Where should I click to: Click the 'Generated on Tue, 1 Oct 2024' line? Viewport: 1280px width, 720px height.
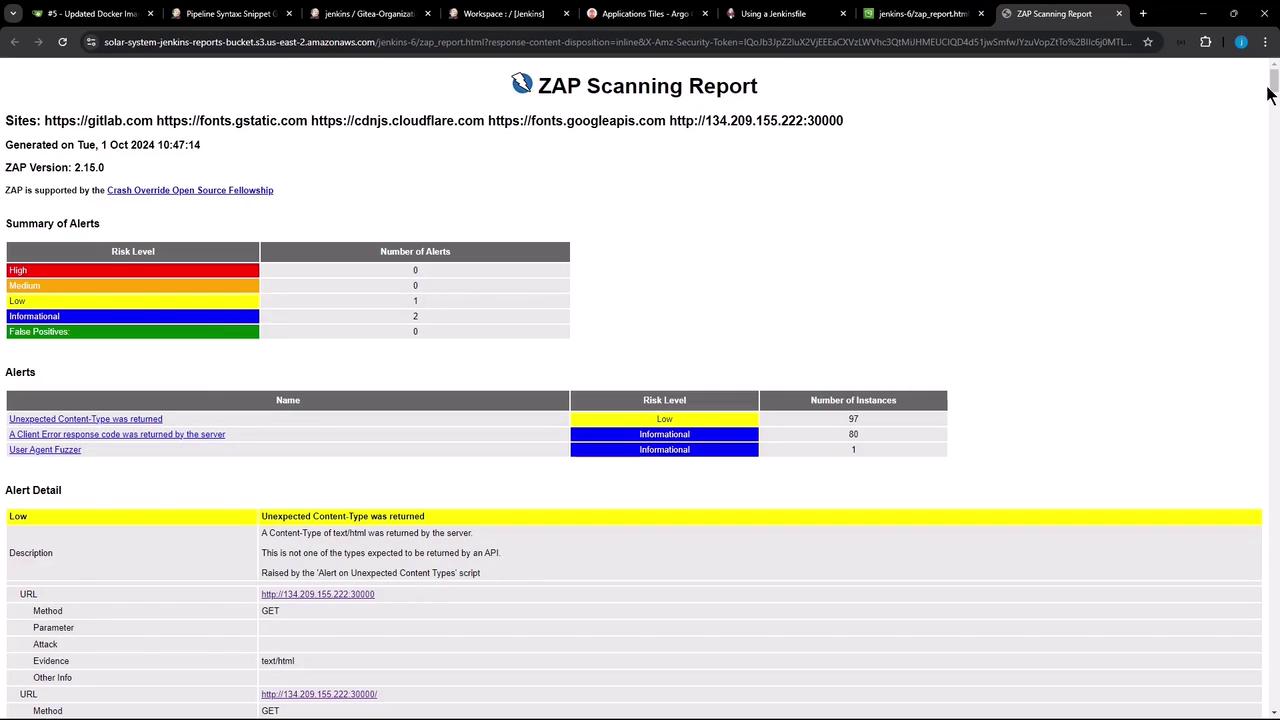103,145
